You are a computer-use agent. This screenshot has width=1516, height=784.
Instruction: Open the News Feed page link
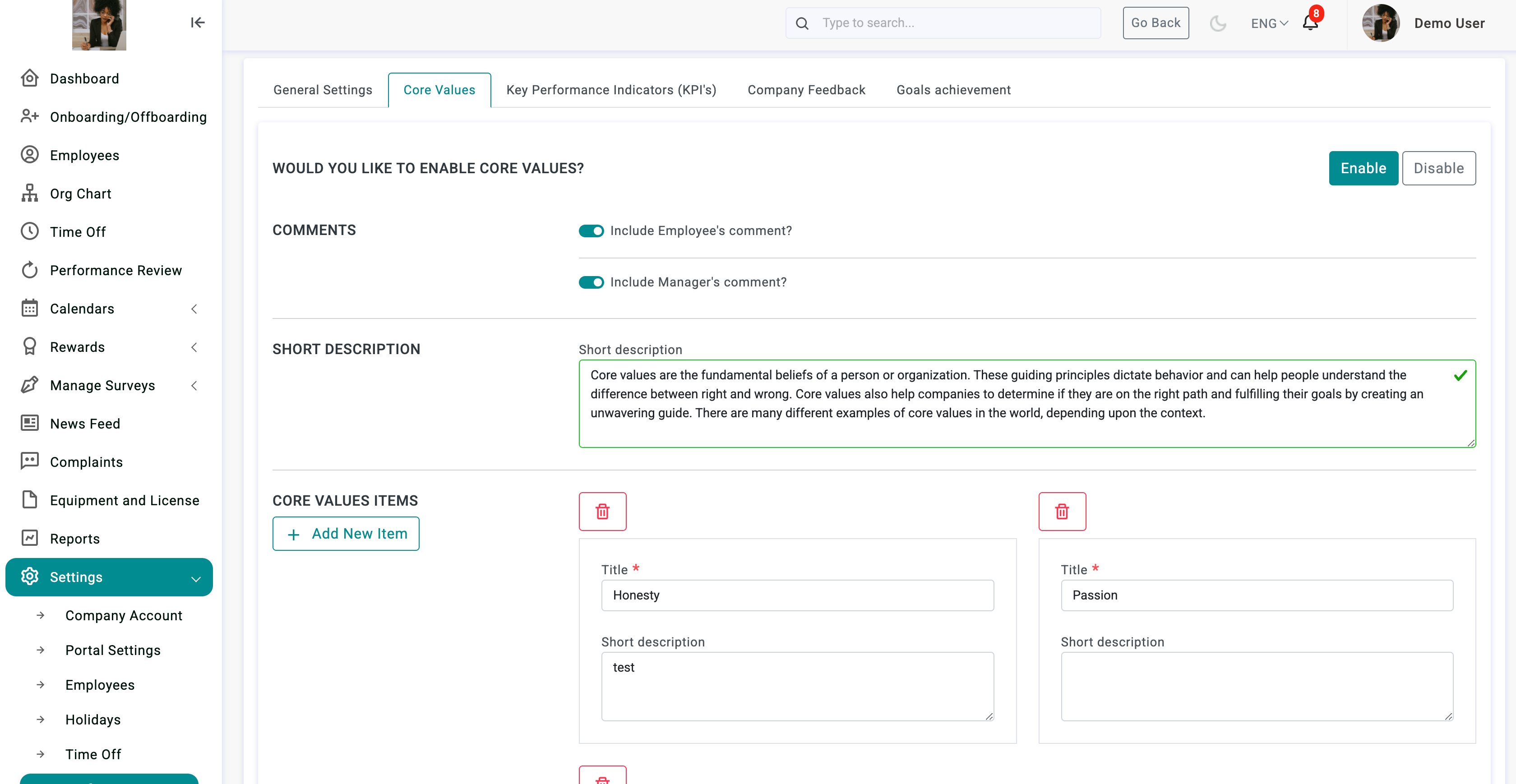click(x=85, y=424)
